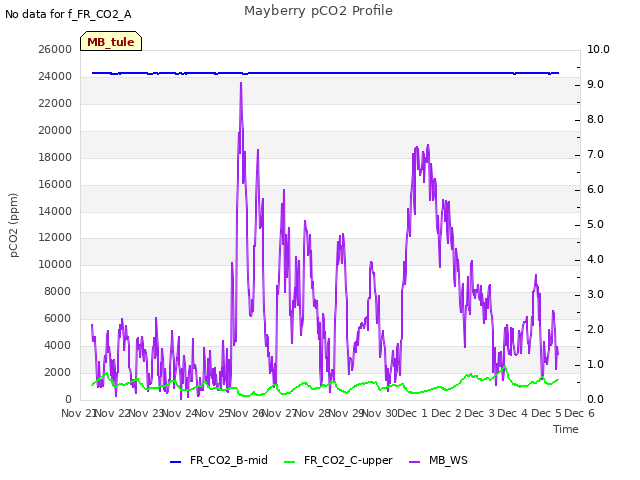
Task: Click the green C-upper peak near Dec 4
Action: click(x=505, y=366)
